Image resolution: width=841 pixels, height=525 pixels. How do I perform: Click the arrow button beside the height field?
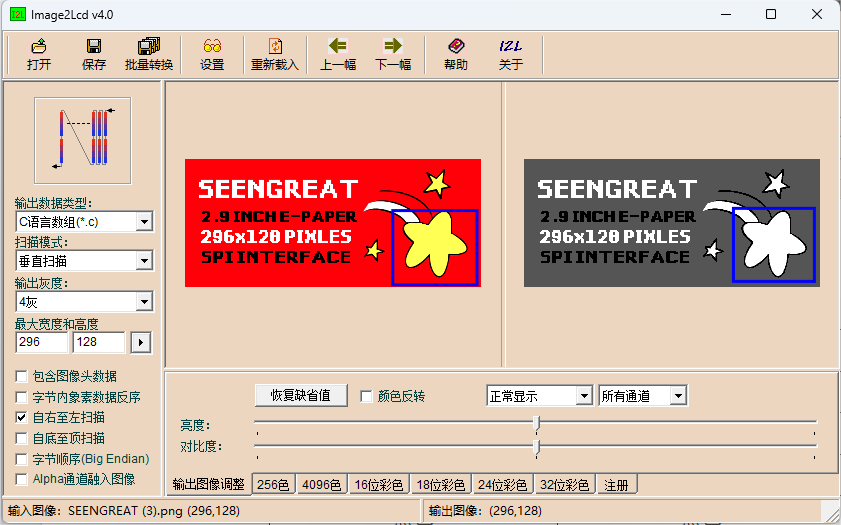tap(141, 343)
